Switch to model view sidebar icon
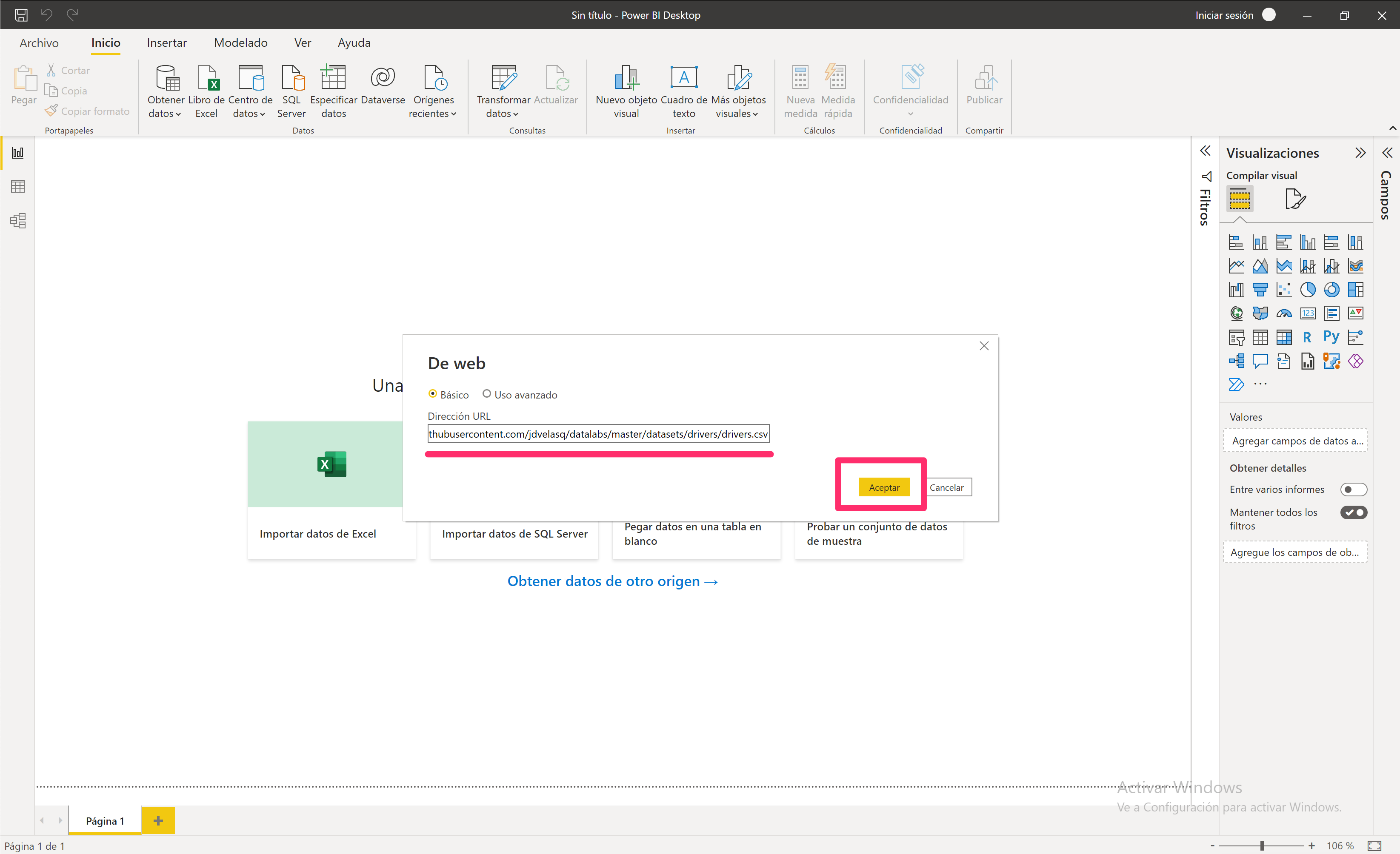Image resolution: width=1400 pixels, height=854 pixels. [17, 220]
